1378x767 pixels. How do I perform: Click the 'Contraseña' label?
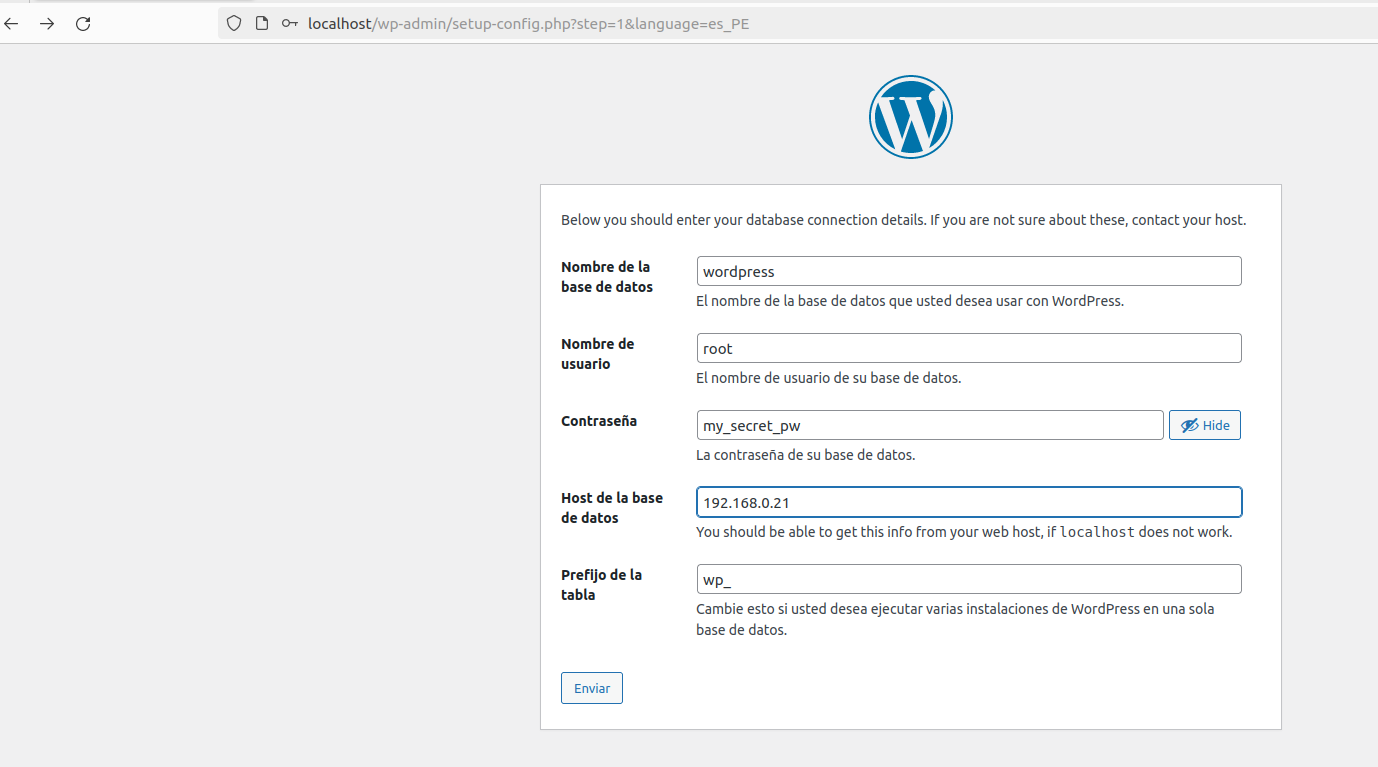[x=599, y=421]
